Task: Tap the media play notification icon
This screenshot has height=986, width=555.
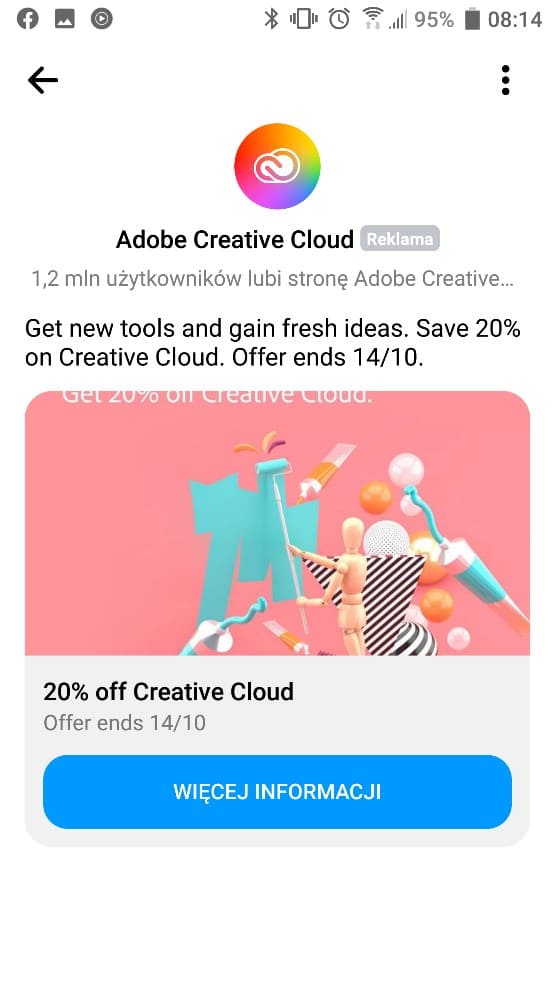Action: (102, 19)
